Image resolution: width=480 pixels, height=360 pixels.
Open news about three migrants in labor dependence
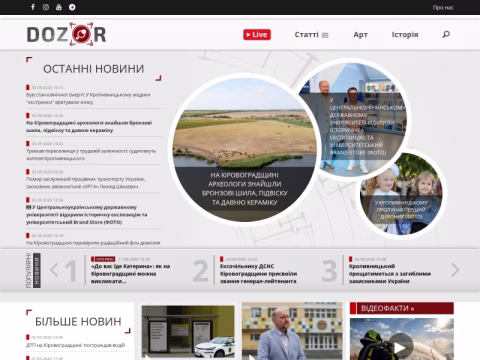coord(91,155)
